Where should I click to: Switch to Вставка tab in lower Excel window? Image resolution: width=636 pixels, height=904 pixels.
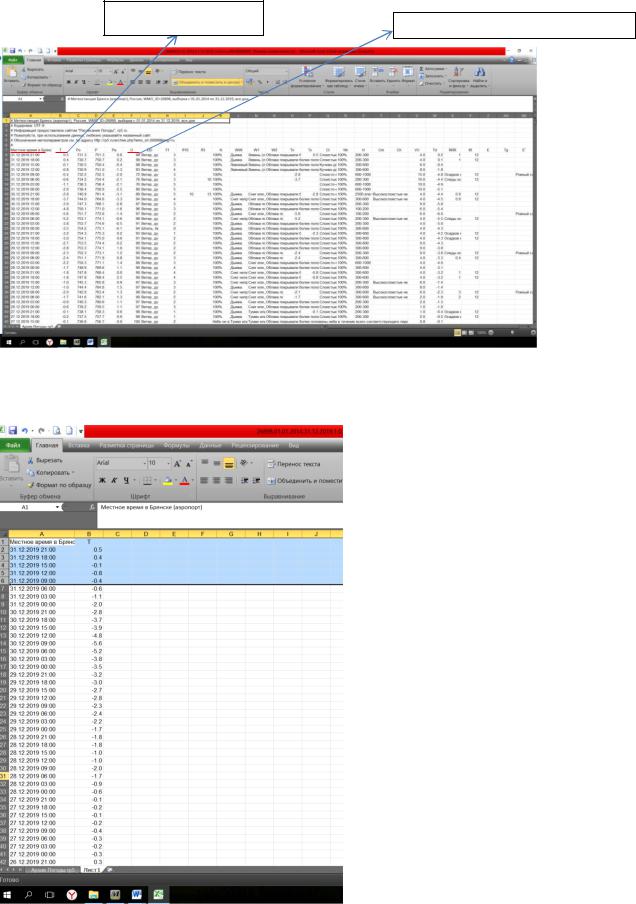(78, 445)
